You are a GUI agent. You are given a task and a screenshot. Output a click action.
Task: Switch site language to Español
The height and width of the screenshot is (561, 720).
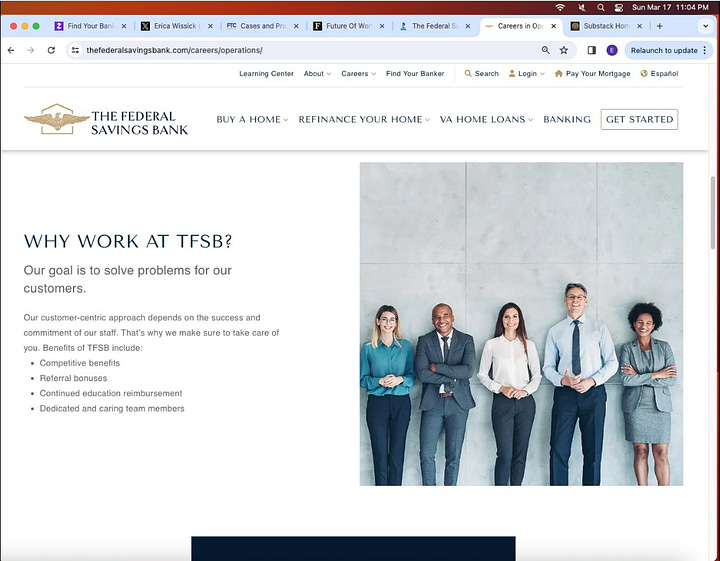[x=659, y=73]
